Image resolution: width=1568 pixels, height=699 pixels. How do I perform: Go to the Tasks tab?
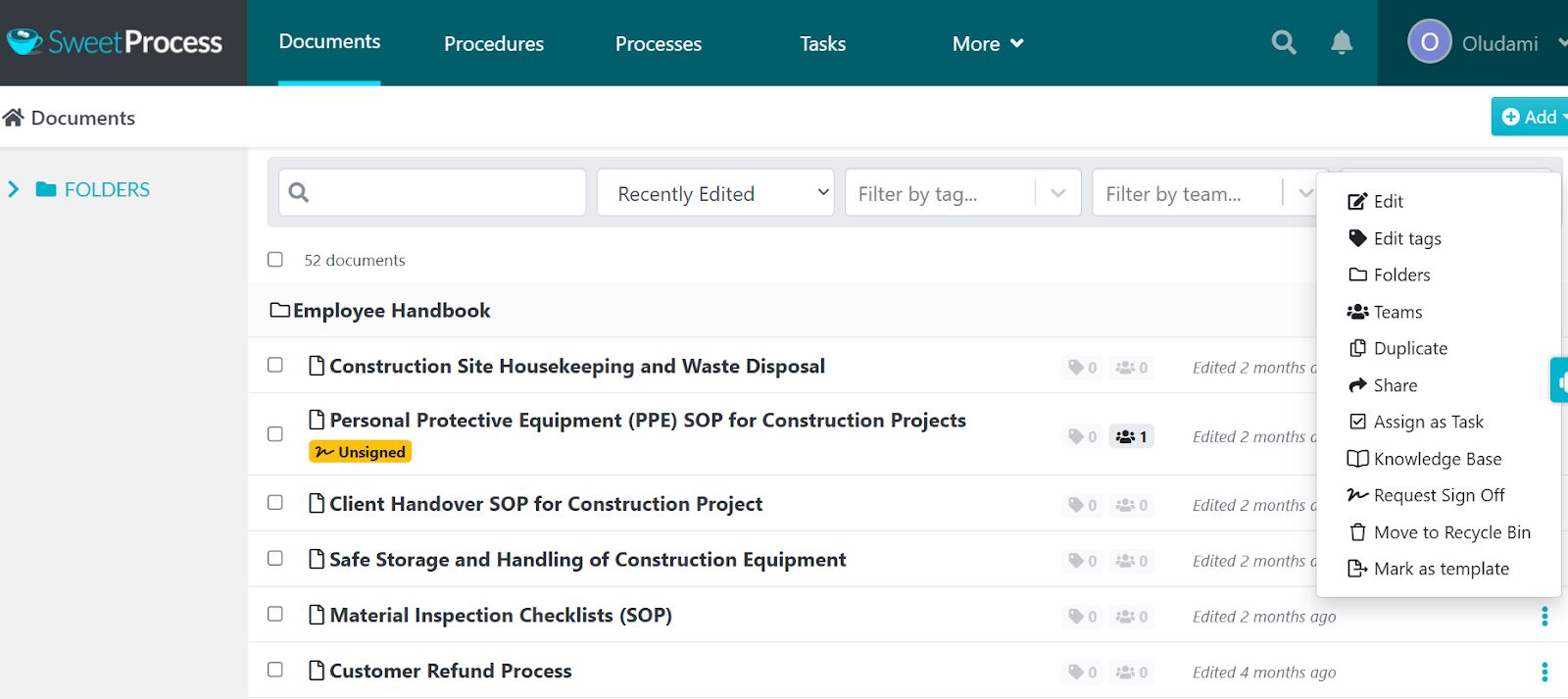point(822,43)
